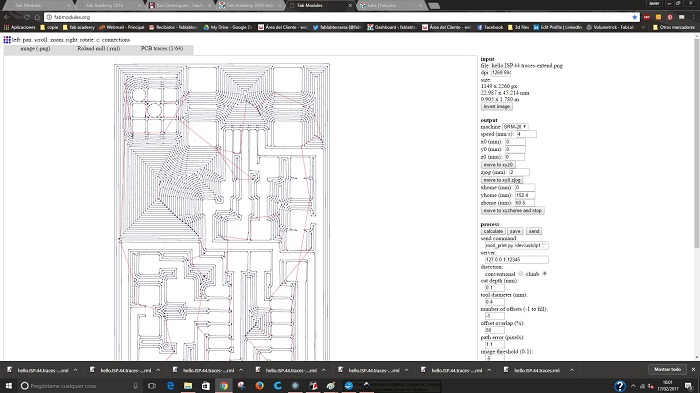Click the offset overlap (%) field
The height and width of the screenshot is (393, 700).
click(x=495, y=330)
